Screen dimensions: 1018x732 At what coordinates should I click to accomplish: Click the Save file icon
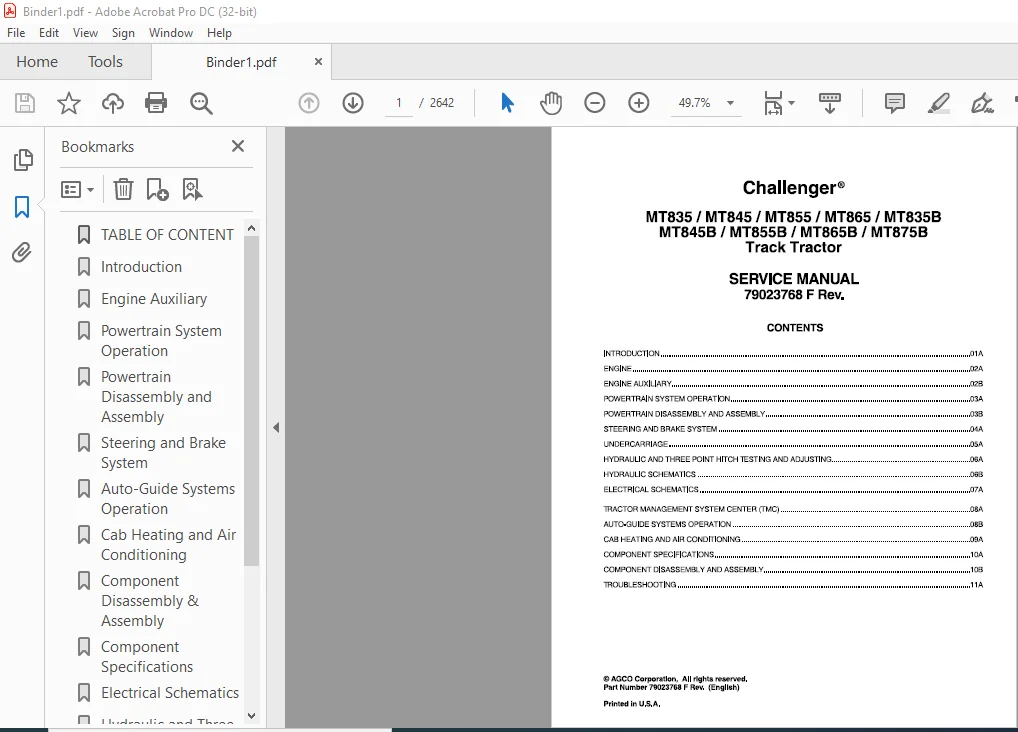pos(25,103)
